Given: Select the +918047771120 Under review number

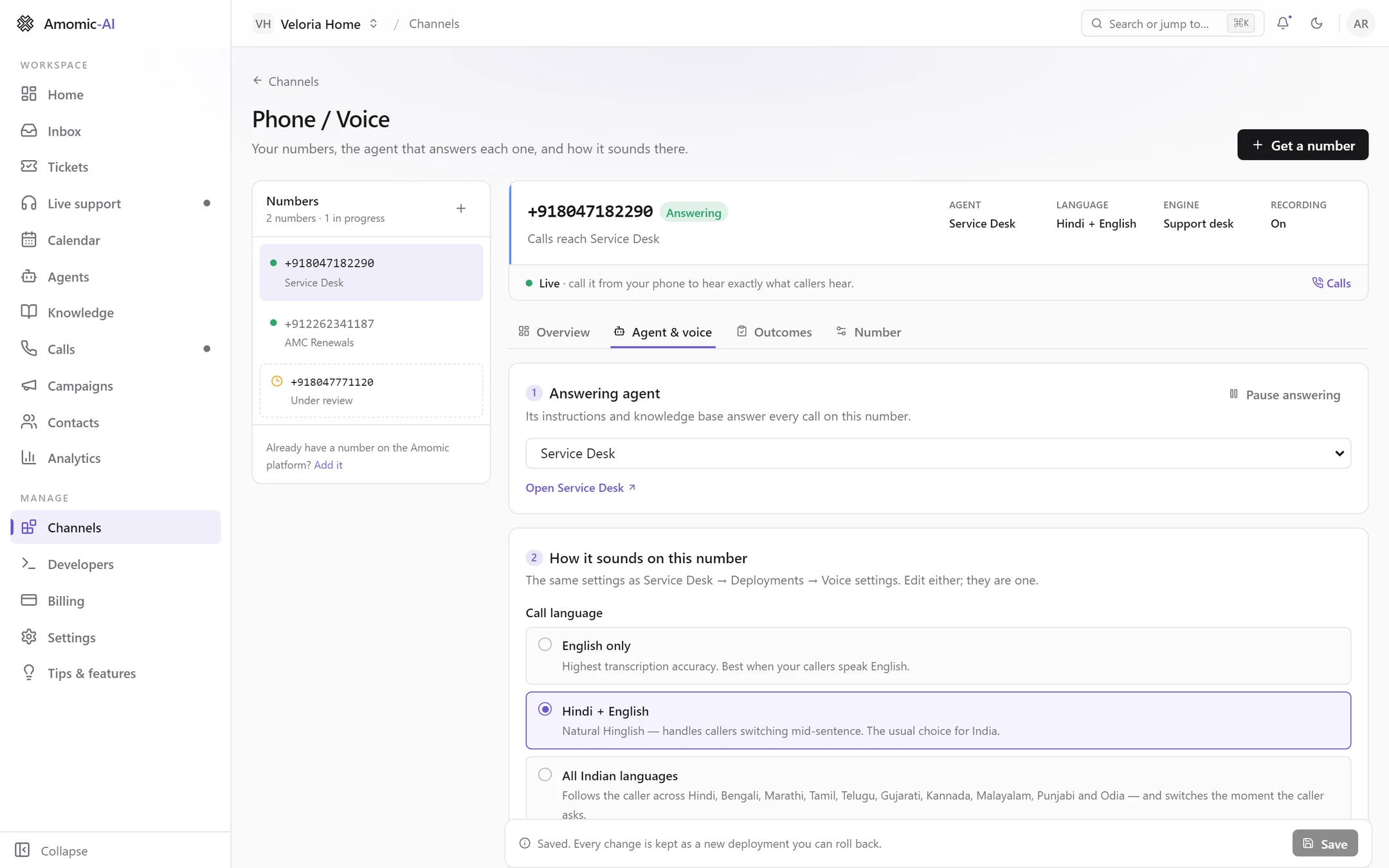Looking at the screenshot, I should click(x=371, y=390).
